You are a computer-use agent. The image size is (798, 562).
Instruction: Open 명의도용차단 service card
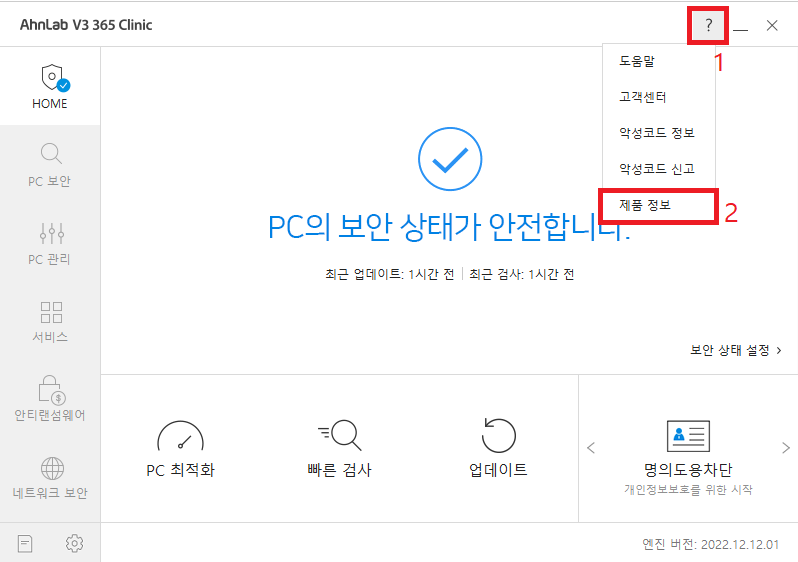point(688,457)
